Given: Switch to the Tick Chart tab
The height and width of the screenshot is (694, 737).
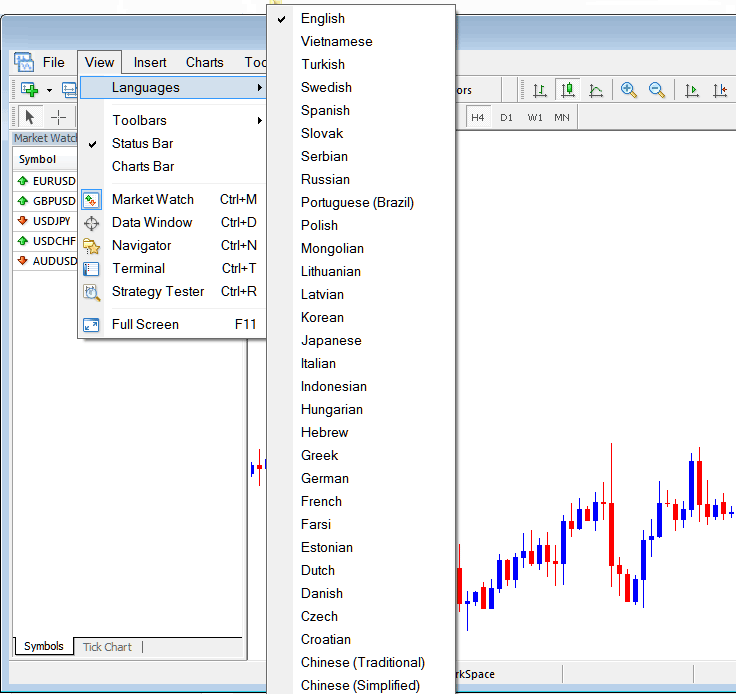Looking at the screenshot, I should tap(107, 647).
